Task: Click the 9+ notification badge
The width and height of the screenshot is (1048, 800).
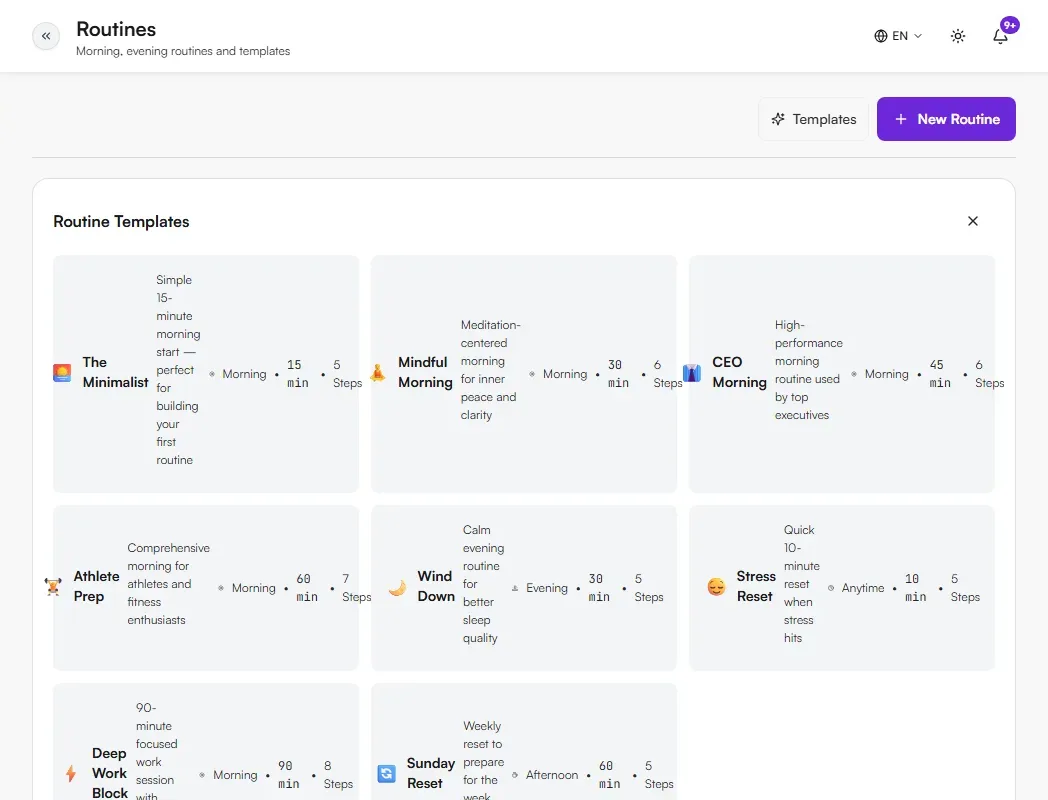Action: [1009, 25]
